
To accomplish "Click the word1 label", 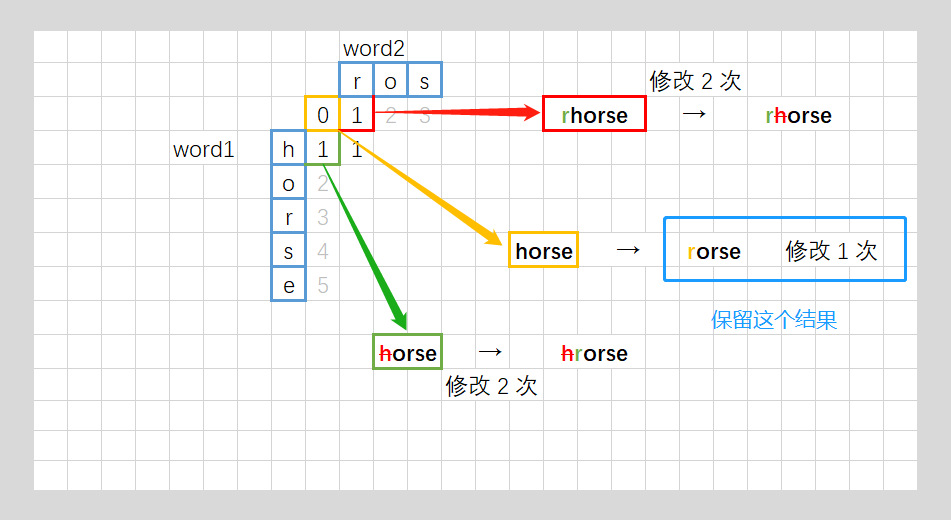I will pos(203,150).
